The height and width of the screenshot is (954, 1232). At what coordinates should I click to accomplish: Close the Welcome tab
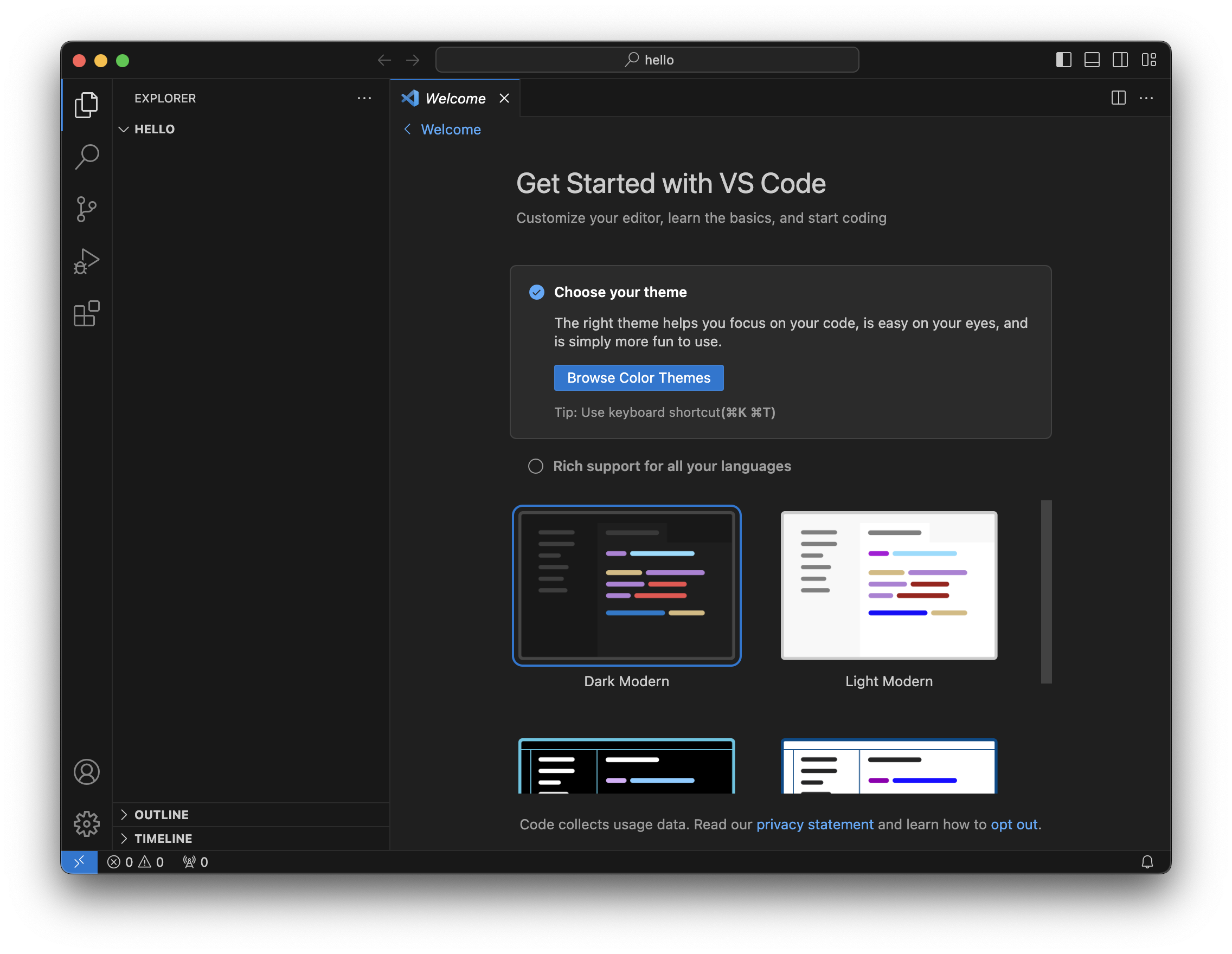tap(504, 98)
